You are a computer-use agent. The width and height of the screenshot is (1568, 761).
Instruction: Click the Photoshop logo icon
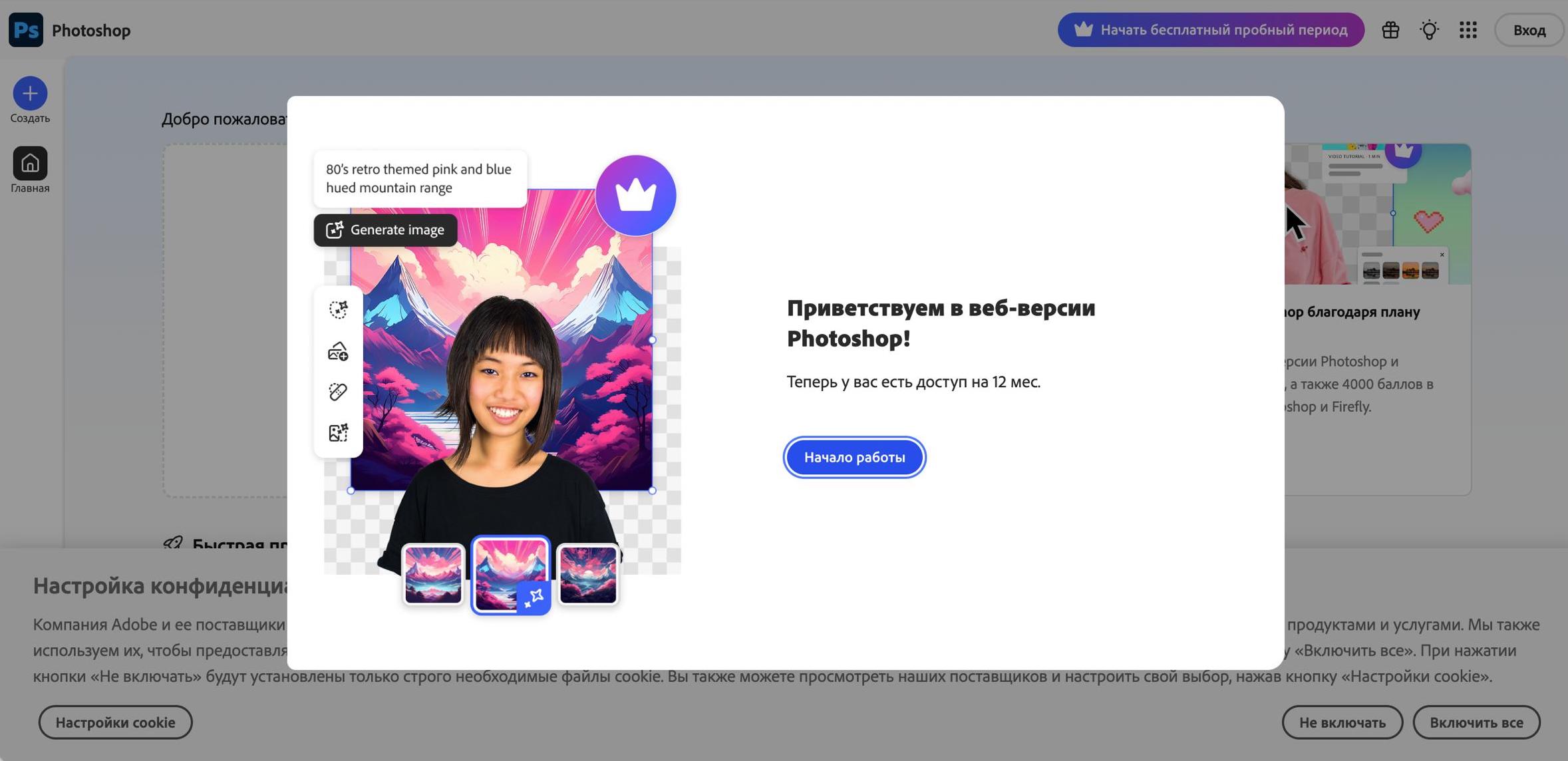pos(25,29)
